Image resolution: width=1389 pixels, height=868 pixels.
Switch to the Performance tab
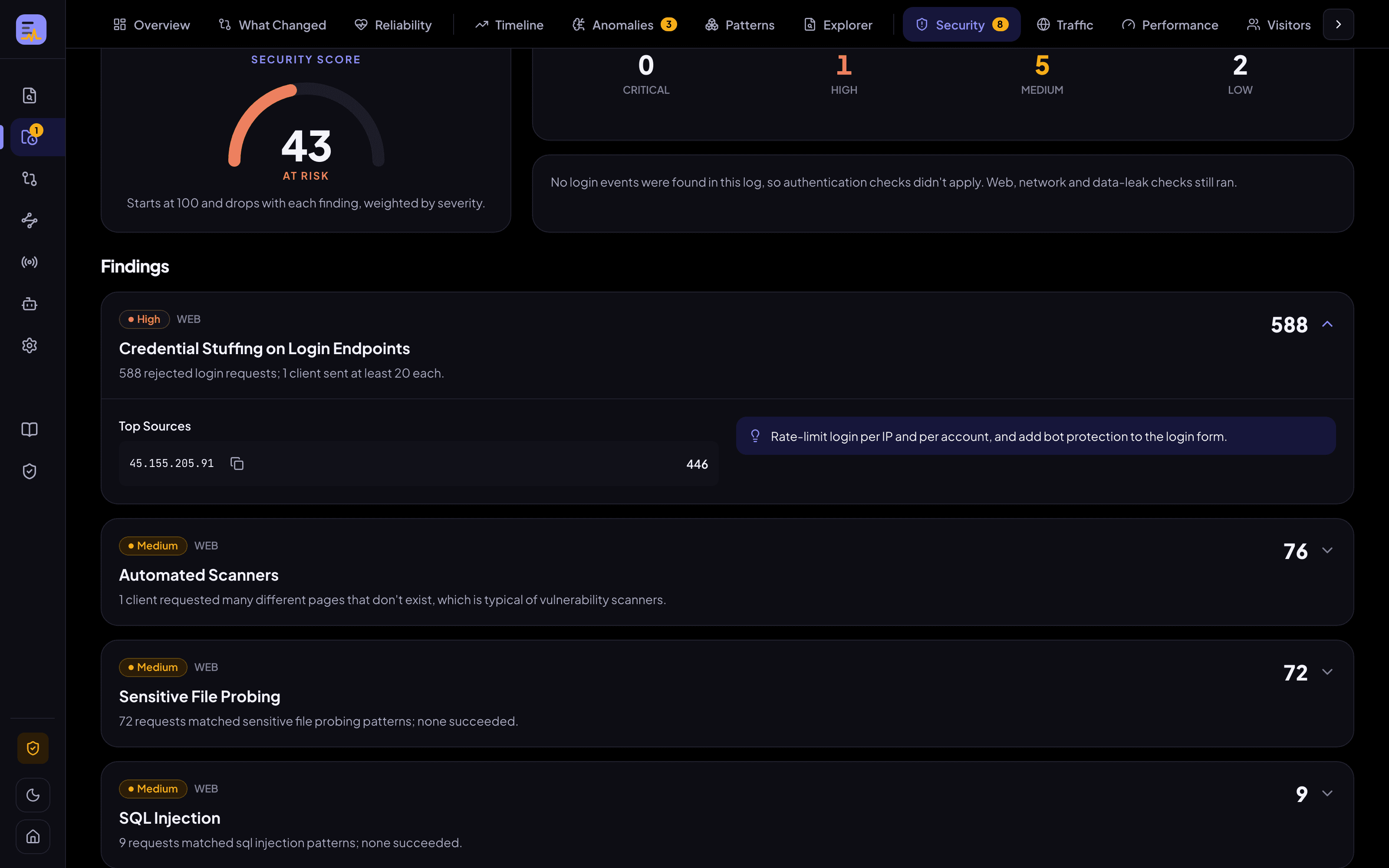[1170, 25]
